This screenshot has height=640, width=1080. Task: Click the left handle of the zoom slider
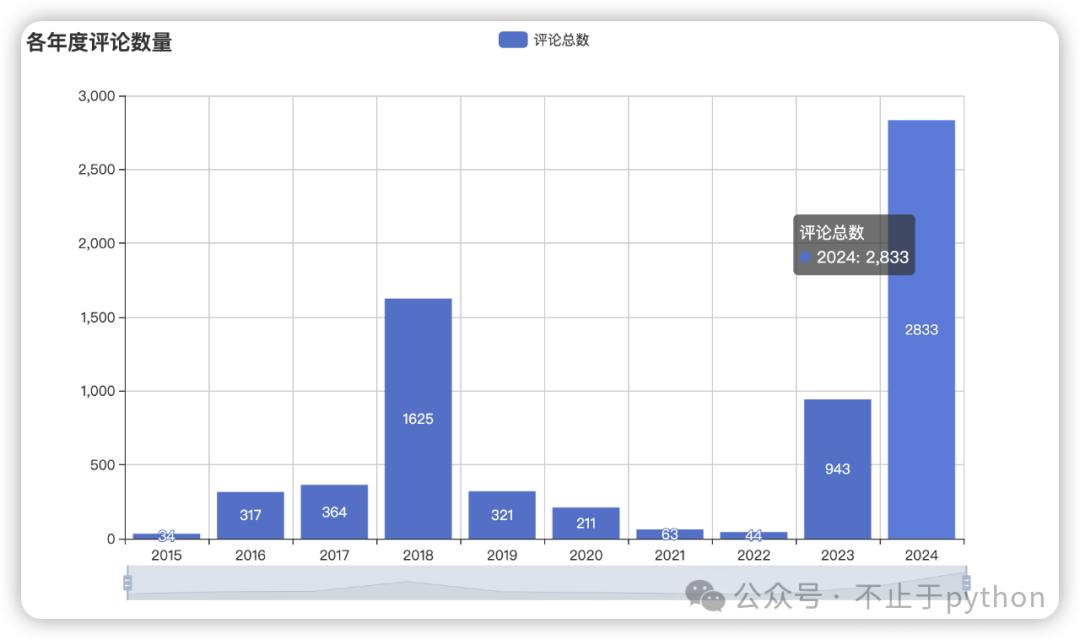(127, 582)
